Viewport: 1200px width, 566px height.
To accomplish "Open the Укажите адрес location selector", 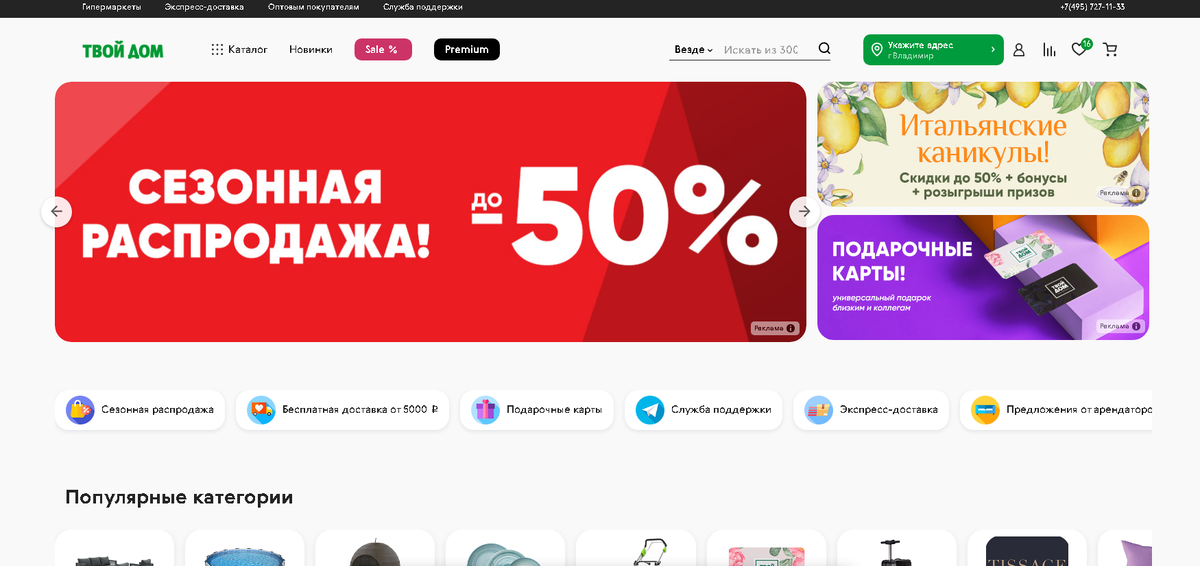I will [x=933, y=50].
